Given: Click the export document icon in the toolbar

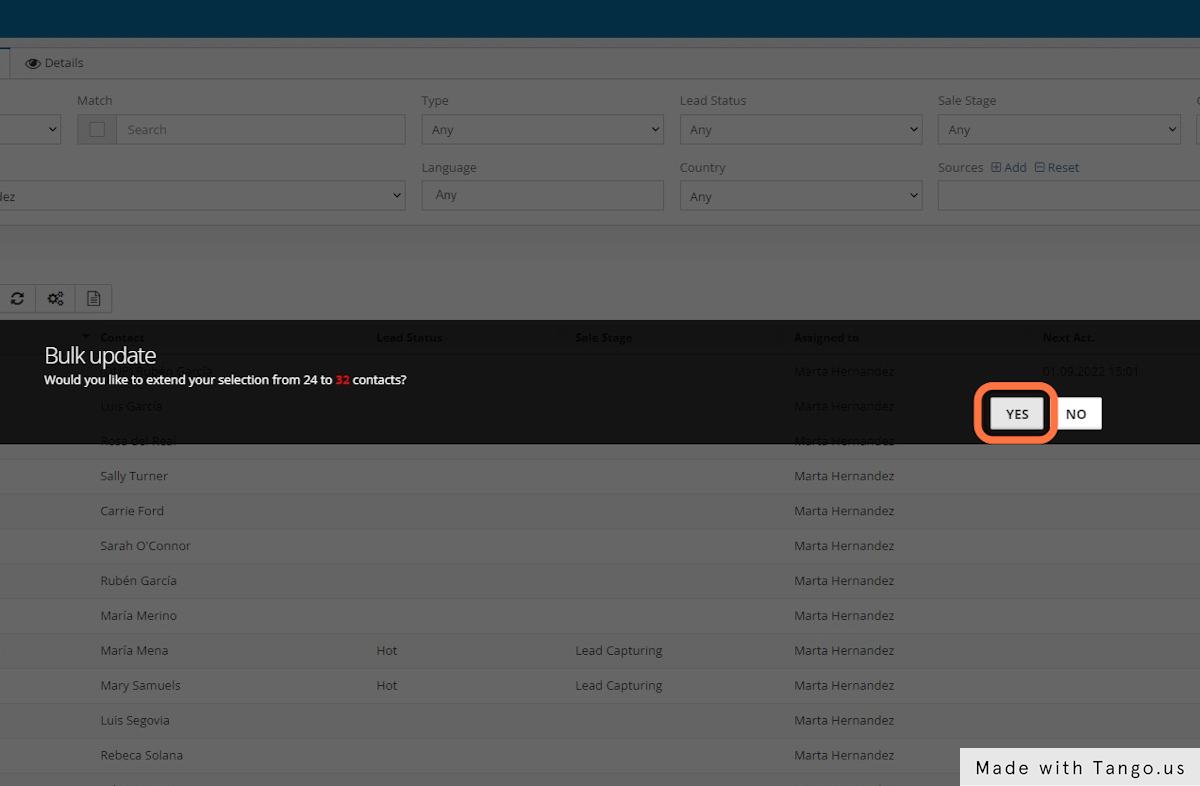Looking at the screenshot, I should pyautogui.click(x=93, y=298).
